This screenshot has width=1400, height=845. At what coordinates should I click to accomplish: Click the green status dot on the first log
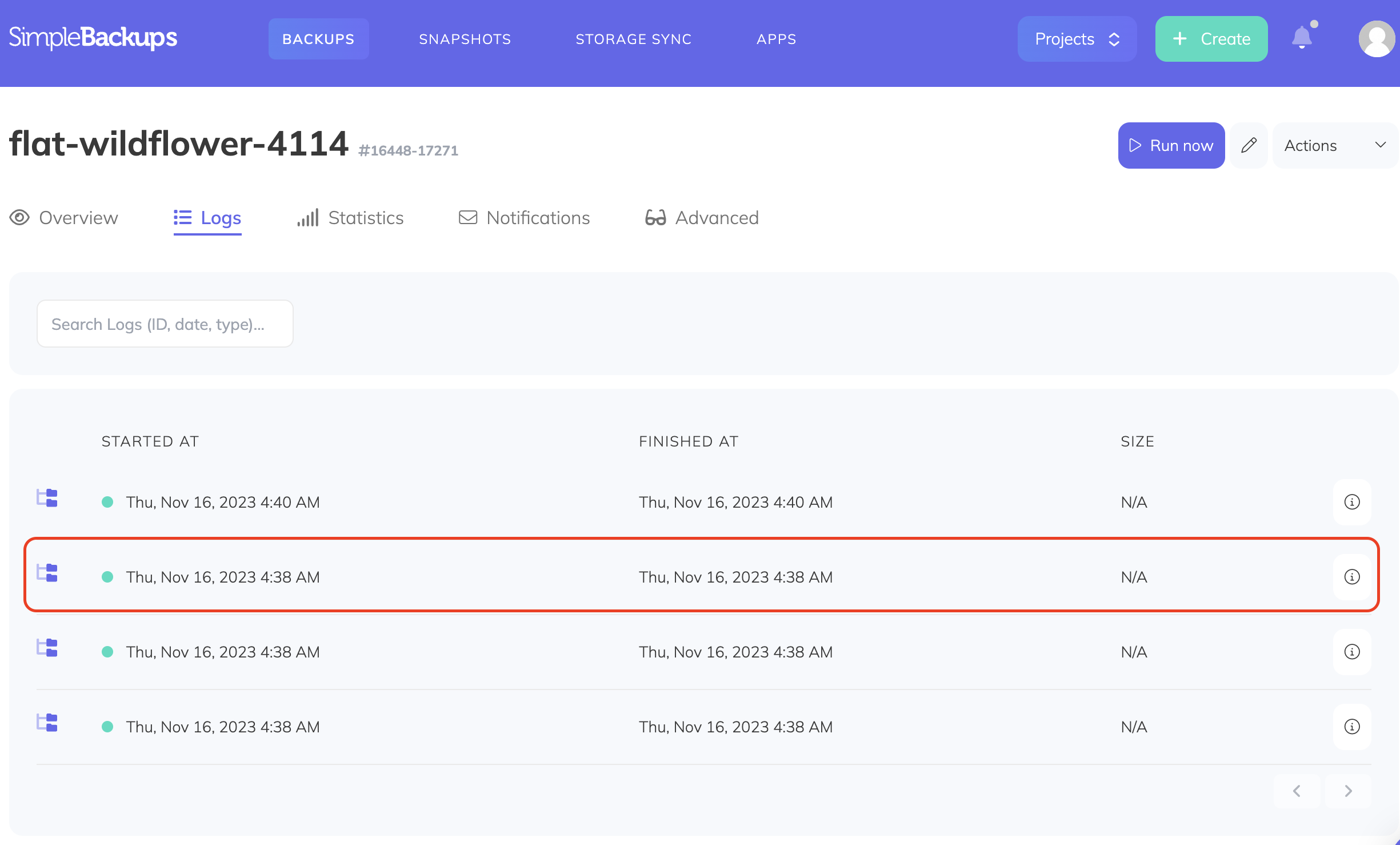pyautogui.click(x=109, y=501)
